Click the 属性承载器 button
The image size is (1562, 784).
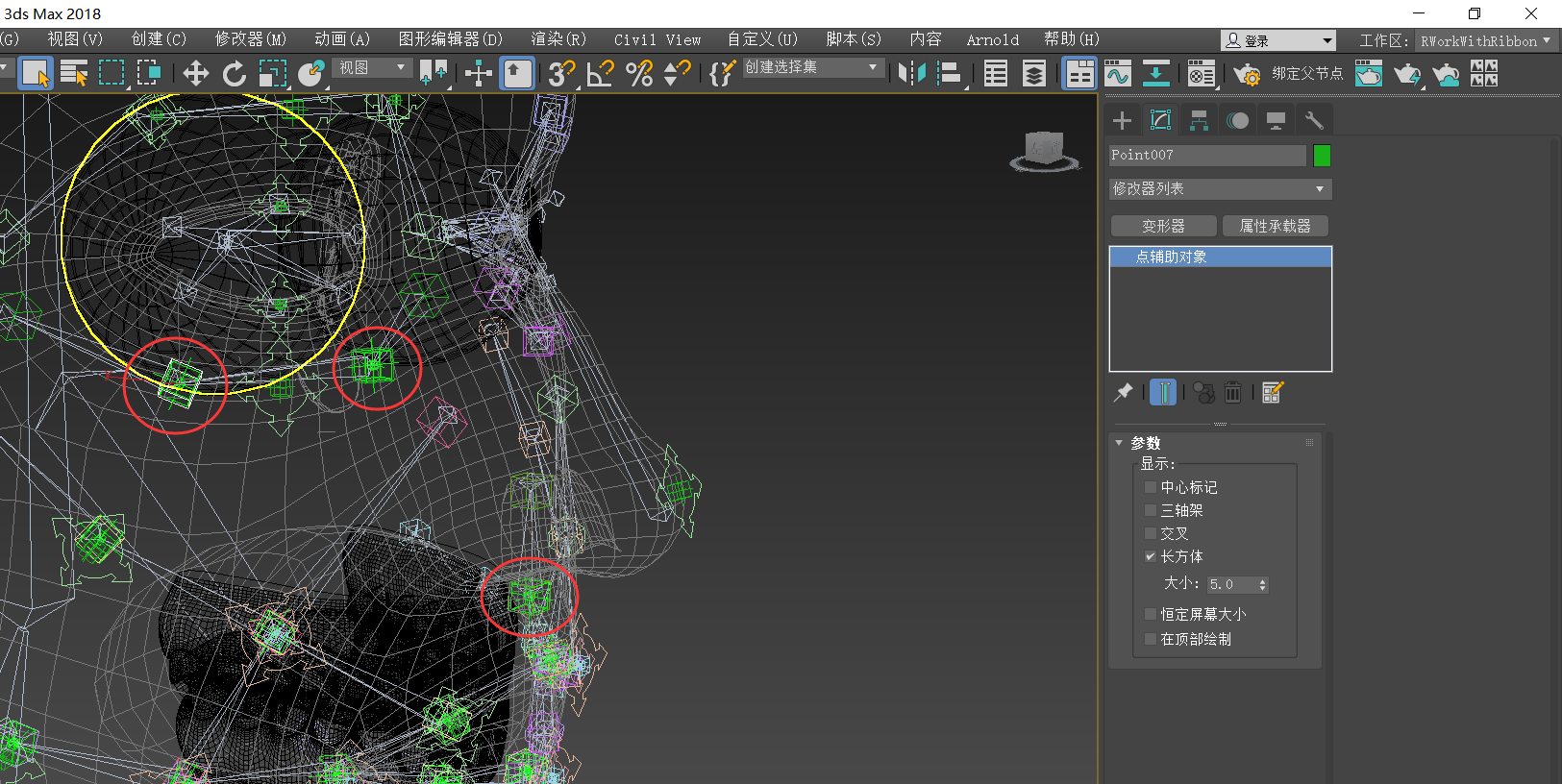[x=1275, y=226]
